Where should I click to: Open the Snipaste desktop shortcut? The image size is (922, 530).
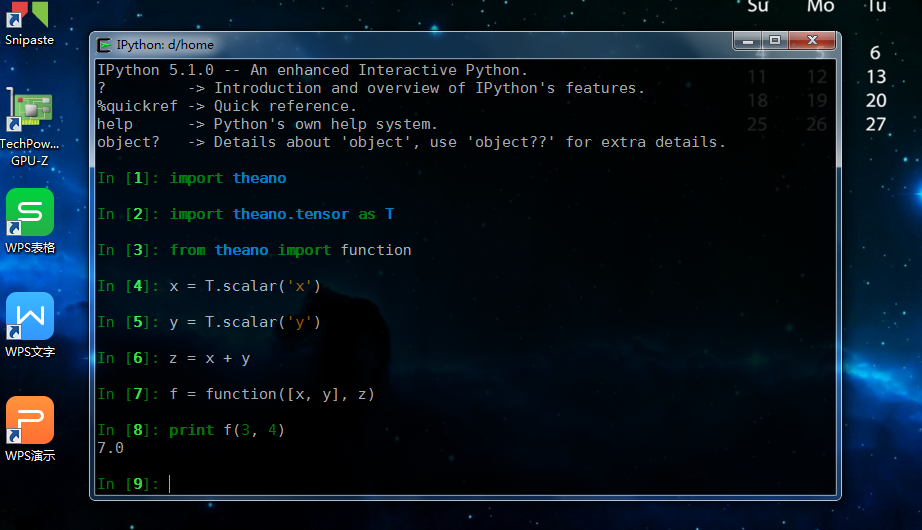click(29, 24)
